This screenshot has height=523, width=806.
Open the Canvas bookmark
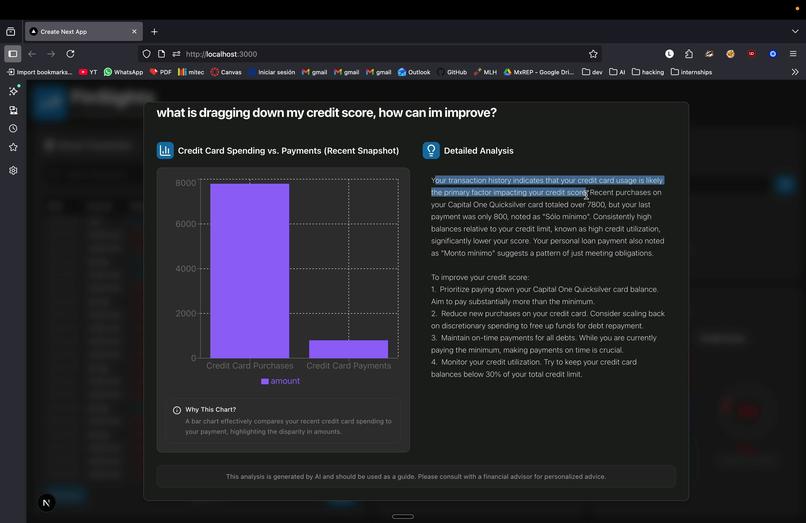(x=226, y=73)
